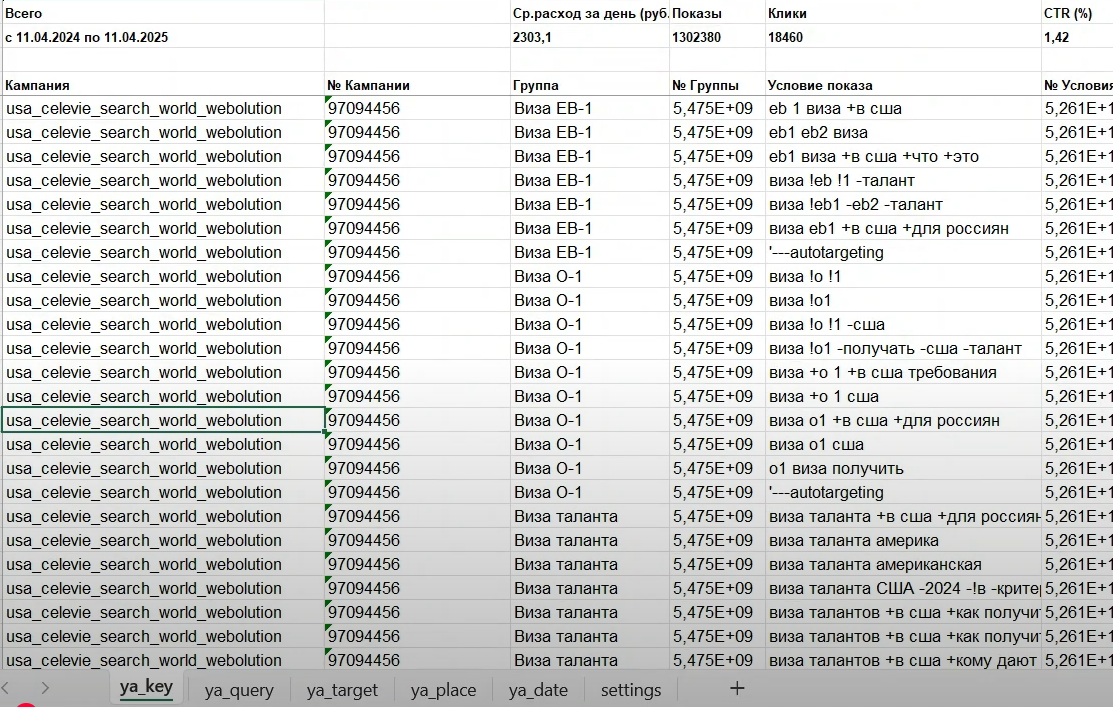
Task: Click the autotargeting cell in Виза О-1 group
Action: point(903,493)
